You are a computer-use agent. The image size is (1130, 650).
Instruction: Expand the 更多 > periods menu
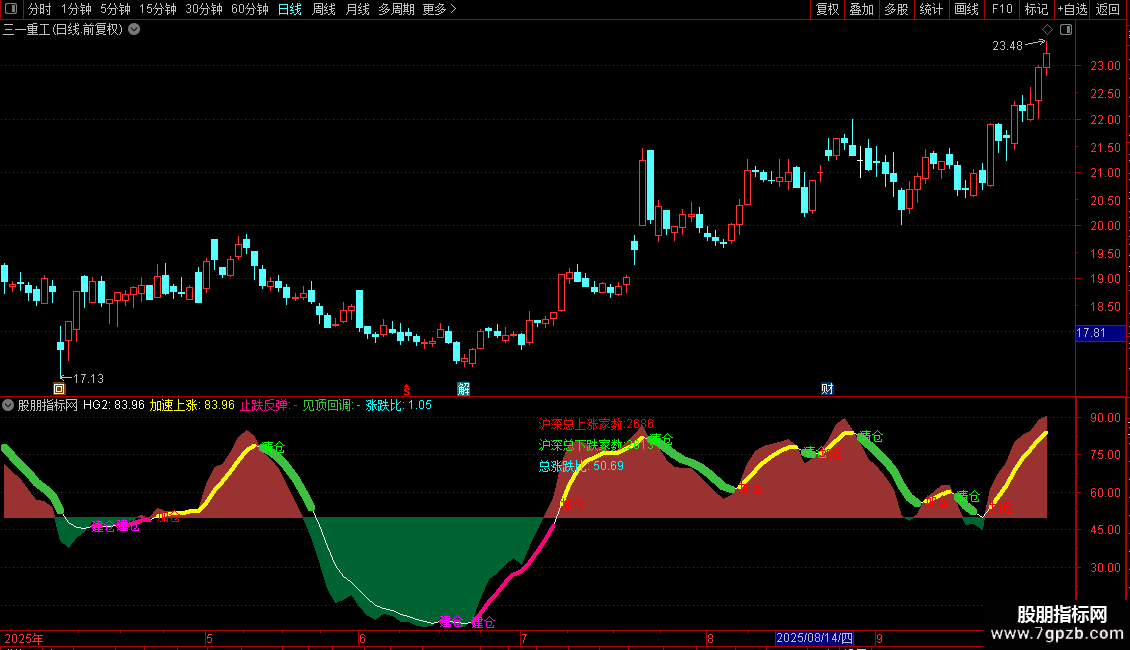coord(439,9)
